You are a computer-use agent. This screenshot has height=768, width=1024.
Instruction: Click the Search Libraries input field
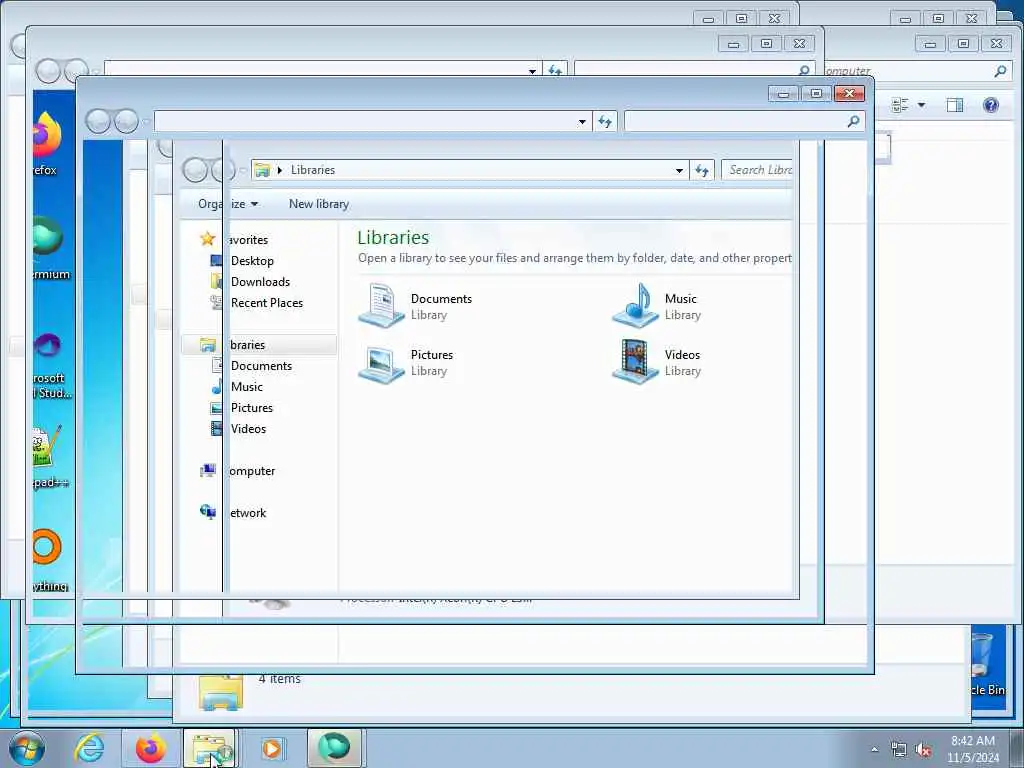tap(757, 170)
